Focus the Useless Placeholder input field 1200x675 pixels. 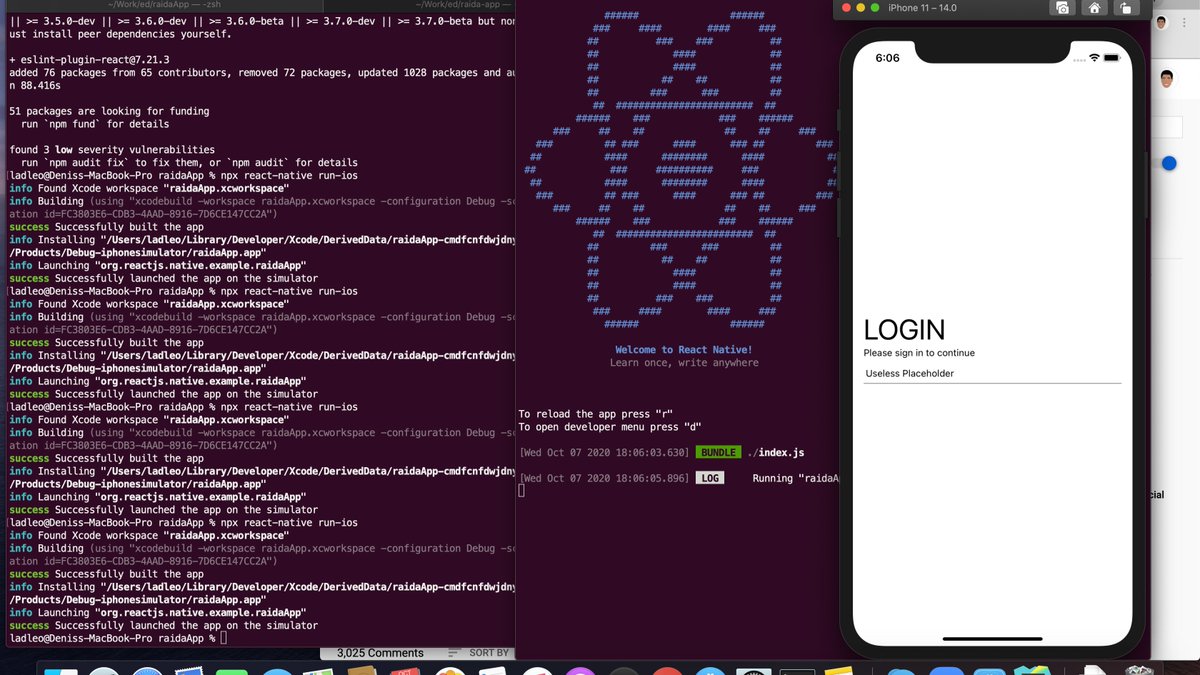pos(992,374)
